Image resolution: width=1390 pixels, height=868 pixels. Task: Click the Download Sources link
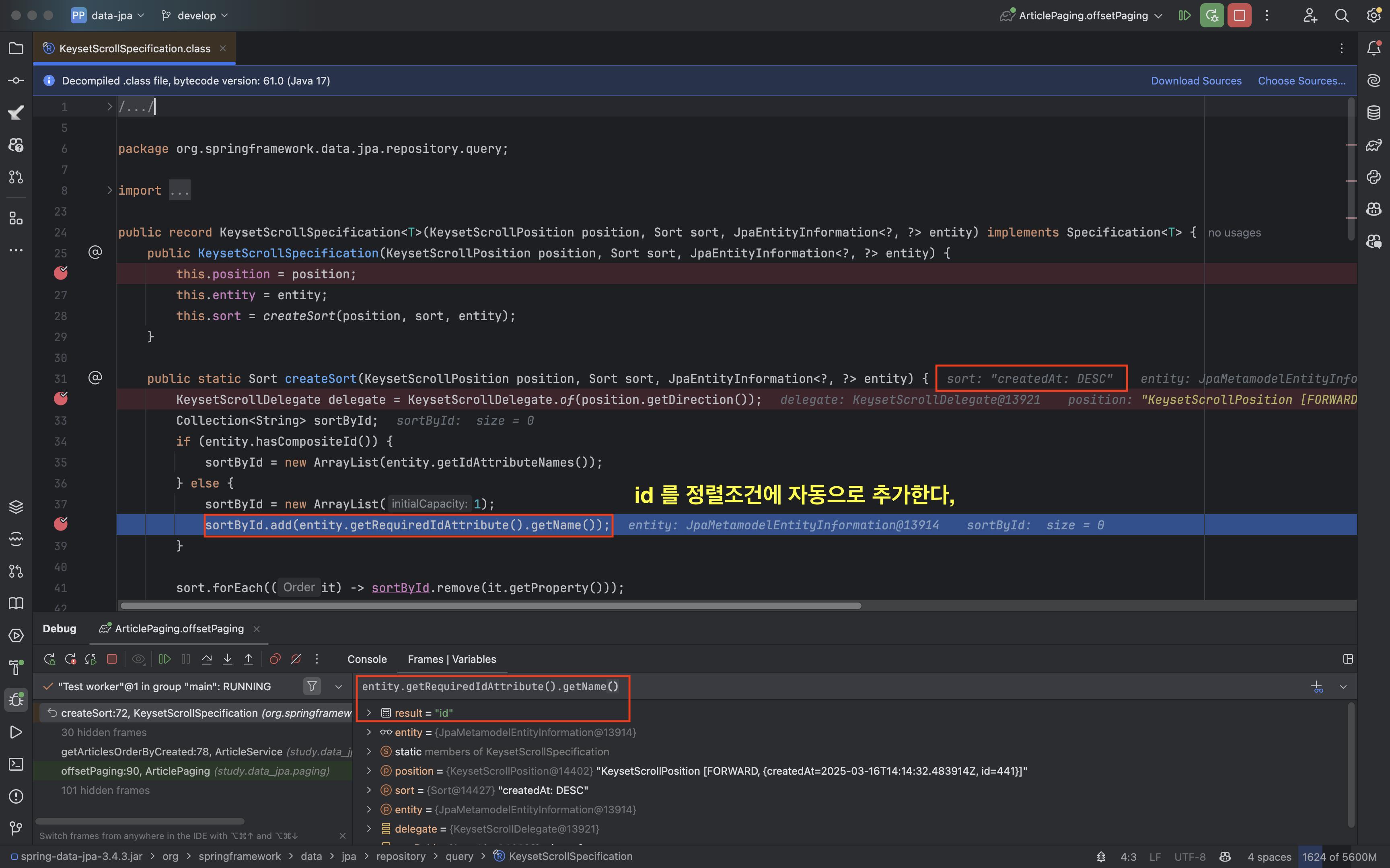[1195, 81]
